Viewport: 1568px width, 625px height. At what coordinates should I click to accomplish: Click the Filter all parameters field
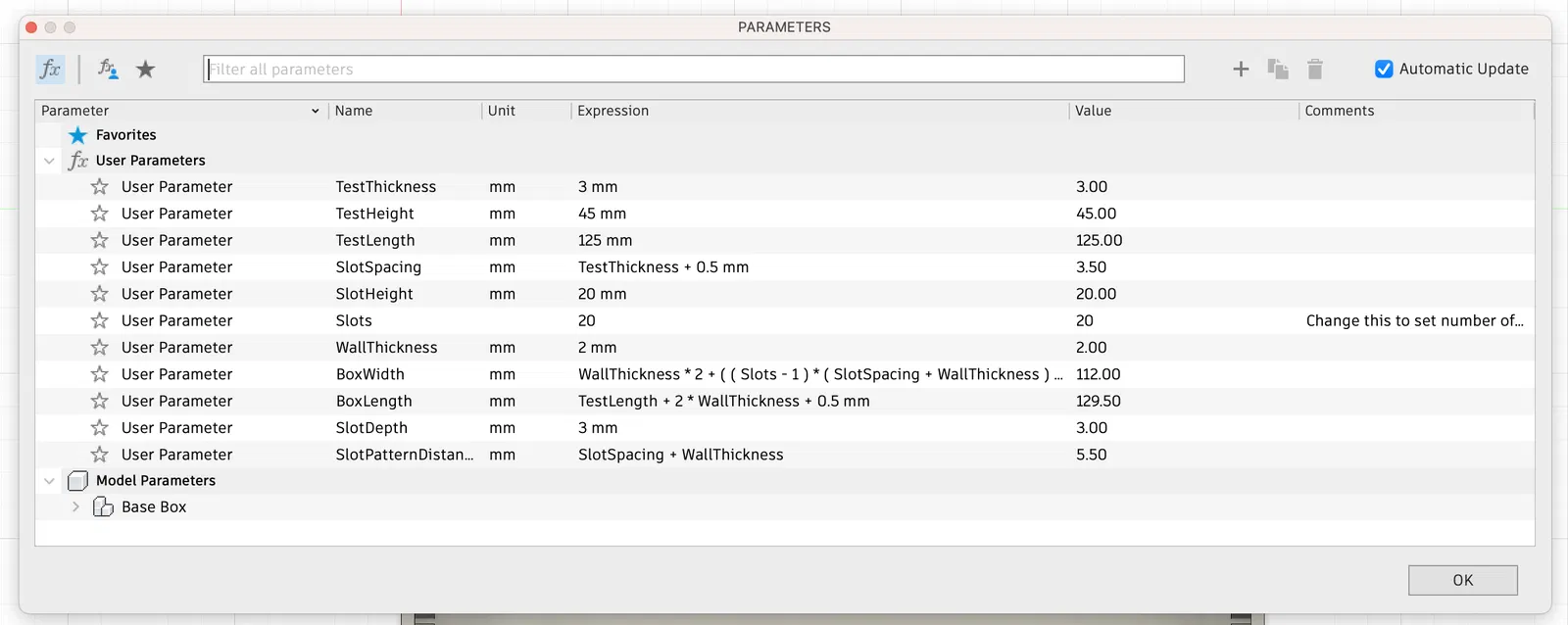[693, 69]
